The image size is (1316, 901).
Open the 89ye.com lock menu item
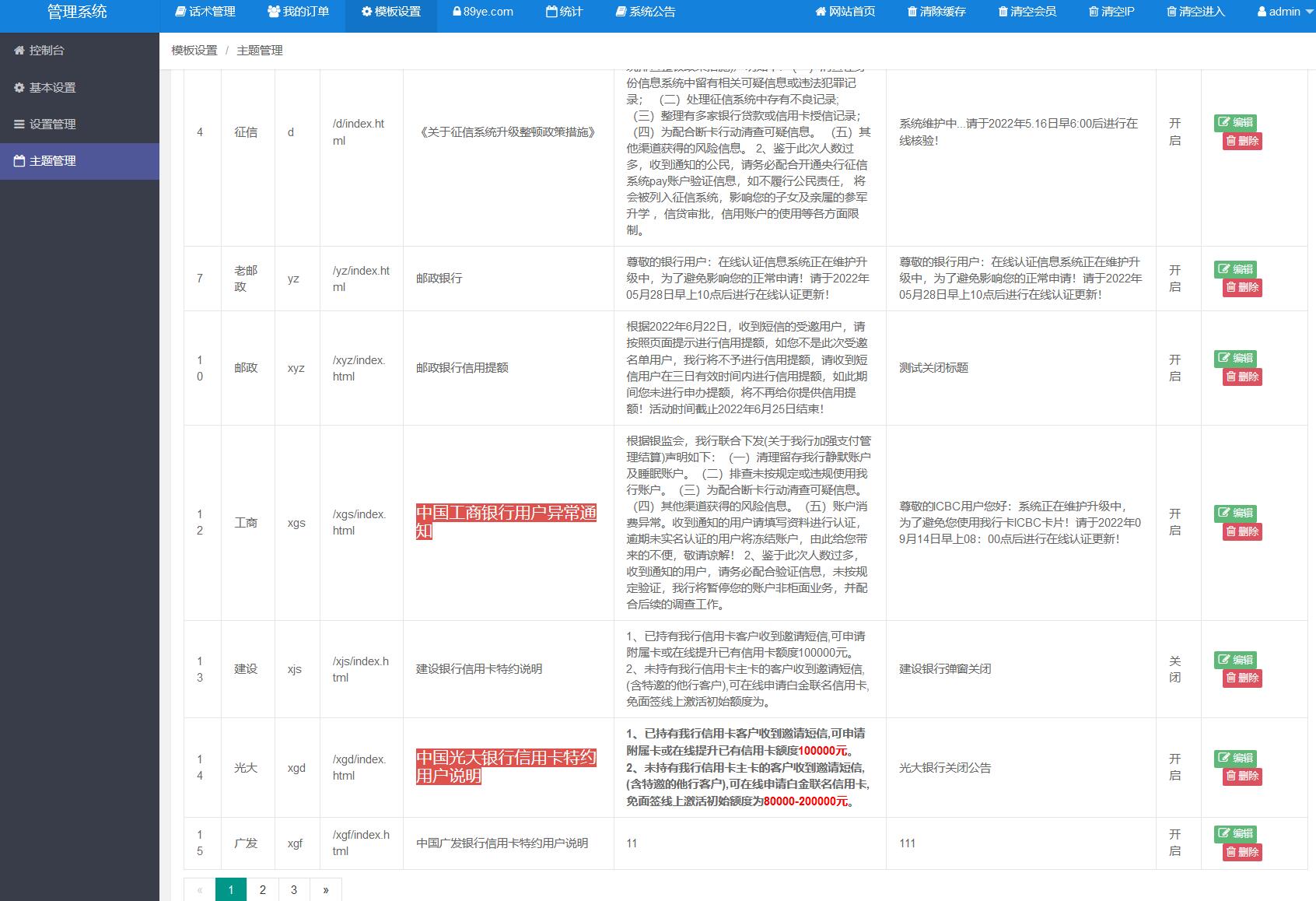483,12
